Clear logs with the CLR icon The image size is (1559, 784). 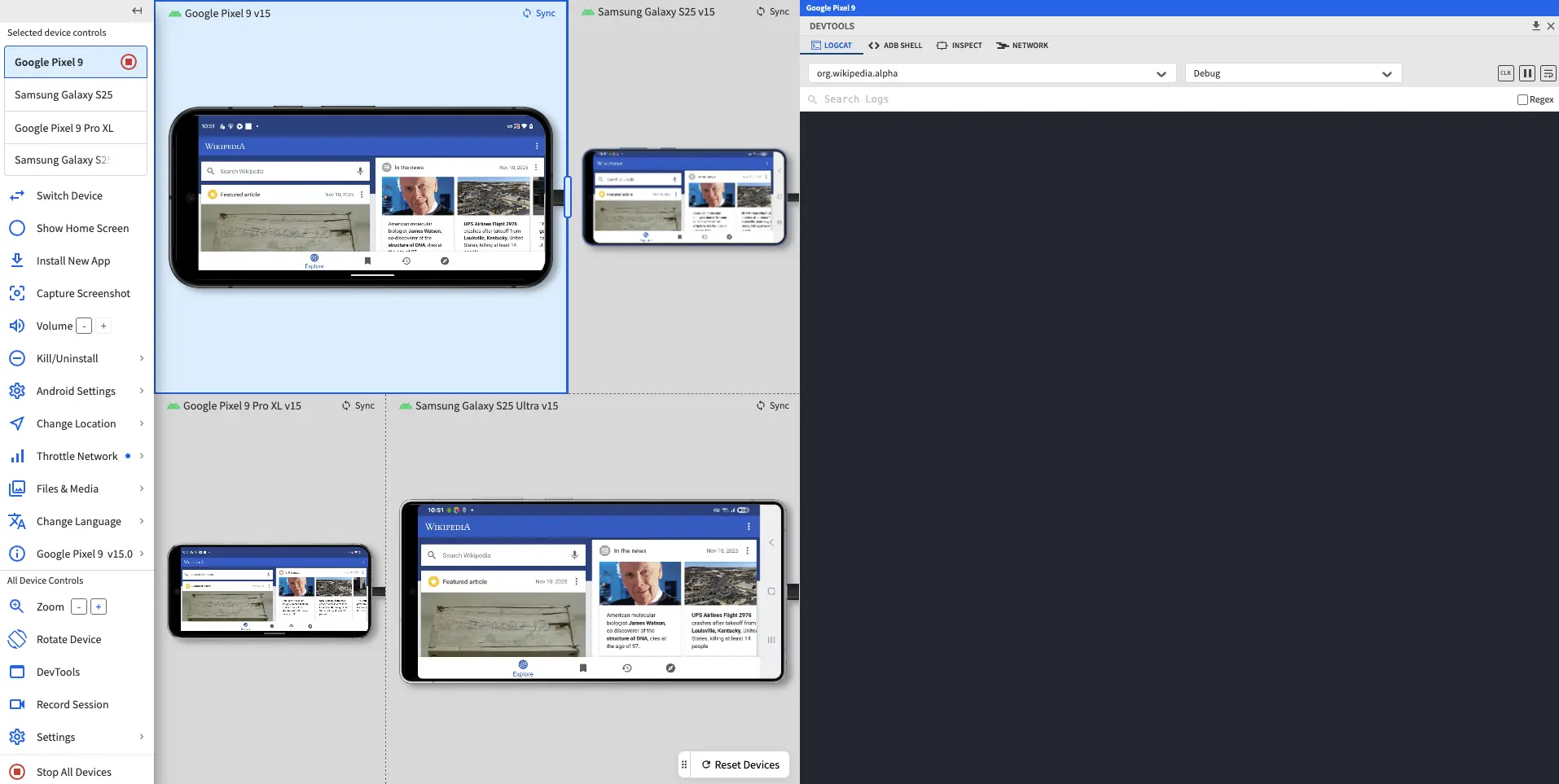[1505, 73]
